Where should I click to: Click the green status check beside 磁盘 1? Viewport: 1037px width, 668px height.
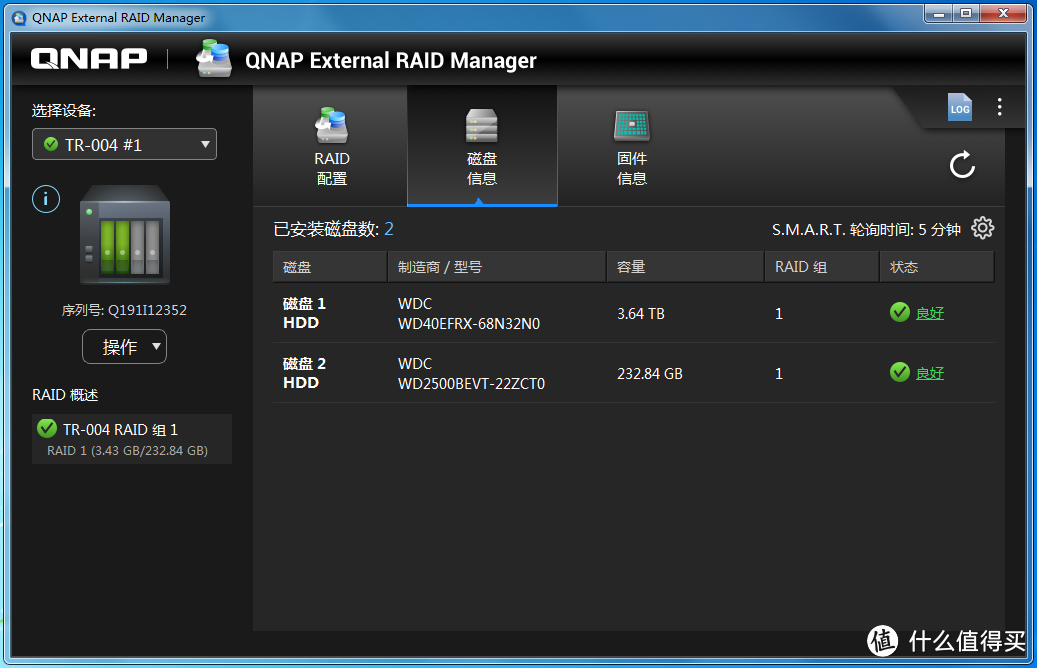[x=899, y=312]
